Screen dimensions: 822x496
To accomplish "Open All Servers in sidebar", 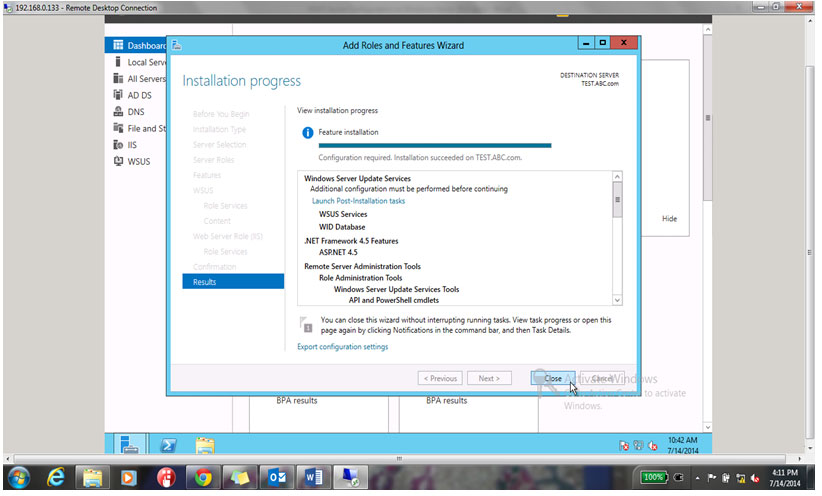I will pos(140,79).
